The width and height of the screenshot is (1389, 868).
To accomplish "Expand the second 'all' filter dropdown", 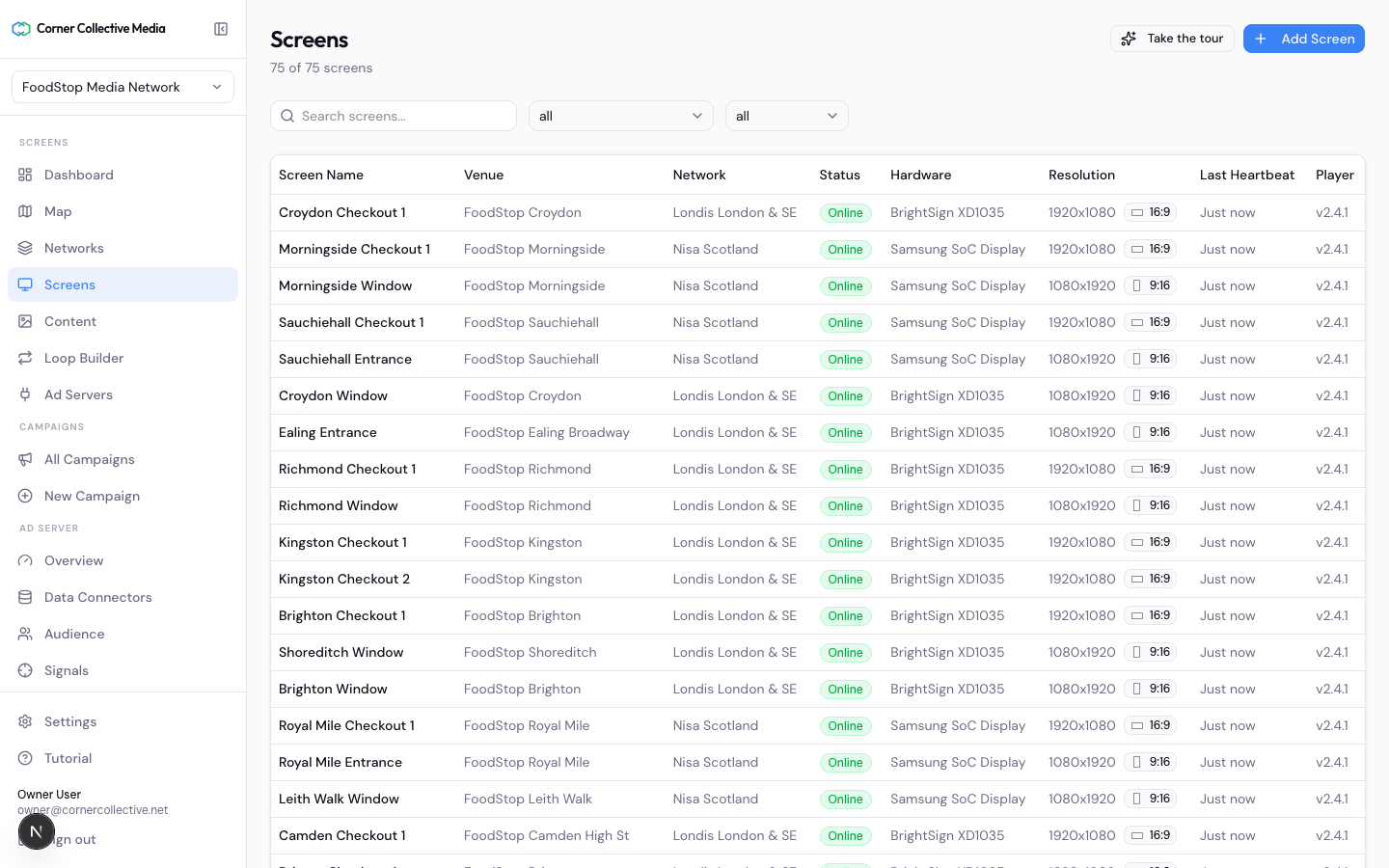I will pos(787,116).
